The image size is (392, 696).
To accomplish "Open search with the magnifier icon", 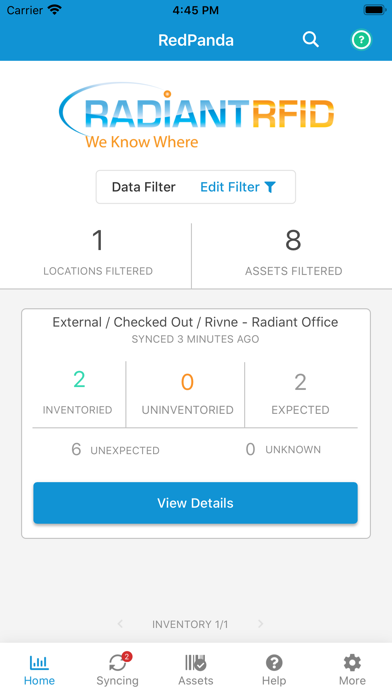I will click(311, 40).
